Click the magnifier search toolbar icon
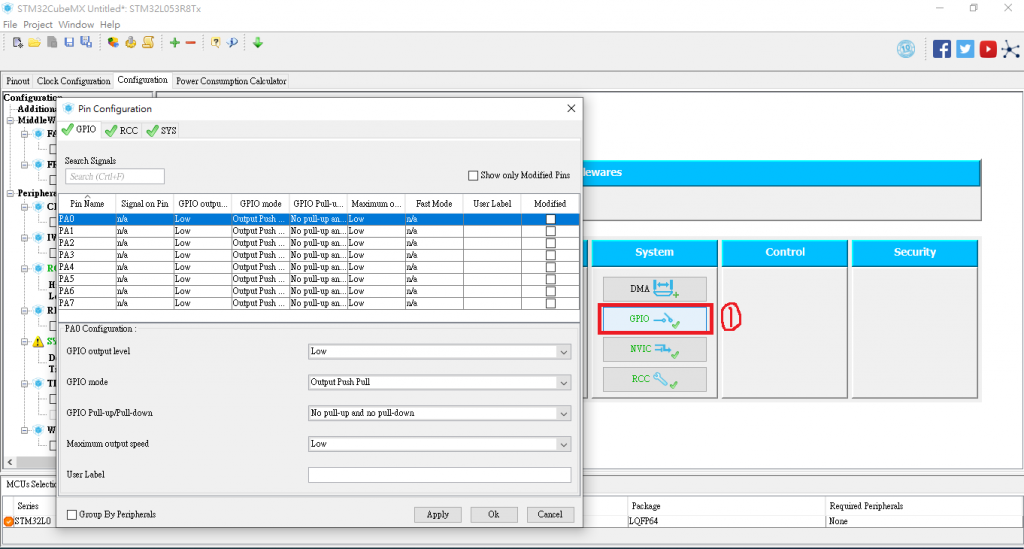The height and width of the screenshot is (549, 1024). pos(232,42)
